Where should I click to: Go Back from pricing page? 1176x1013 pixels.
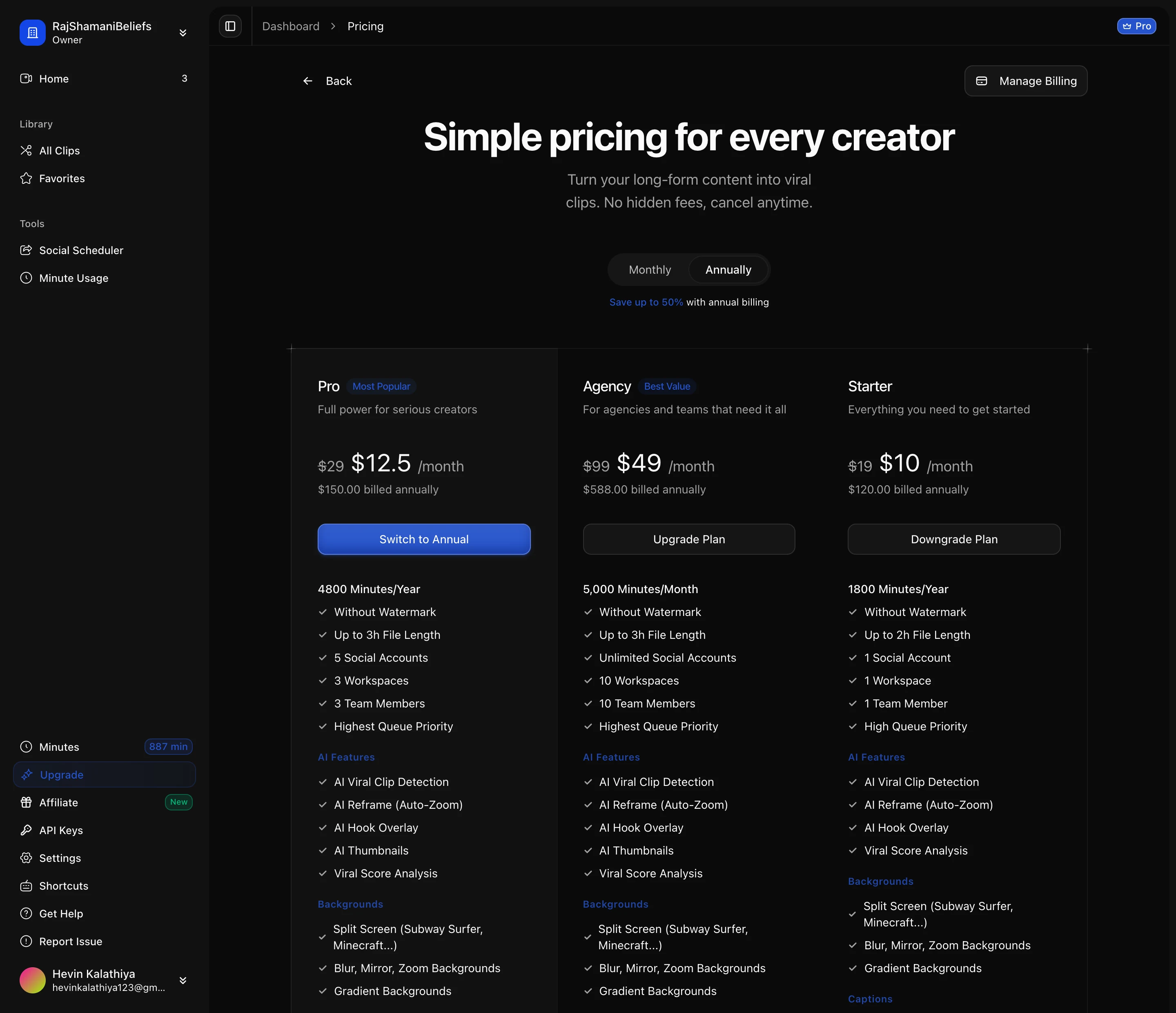[327, 81]
